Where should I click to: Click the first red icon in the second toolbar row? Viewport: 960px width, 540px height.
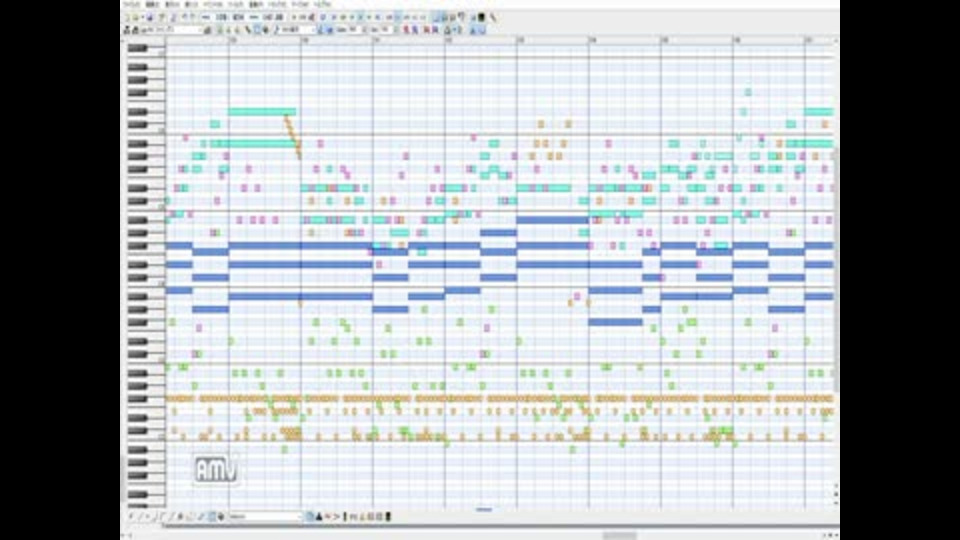406,29
